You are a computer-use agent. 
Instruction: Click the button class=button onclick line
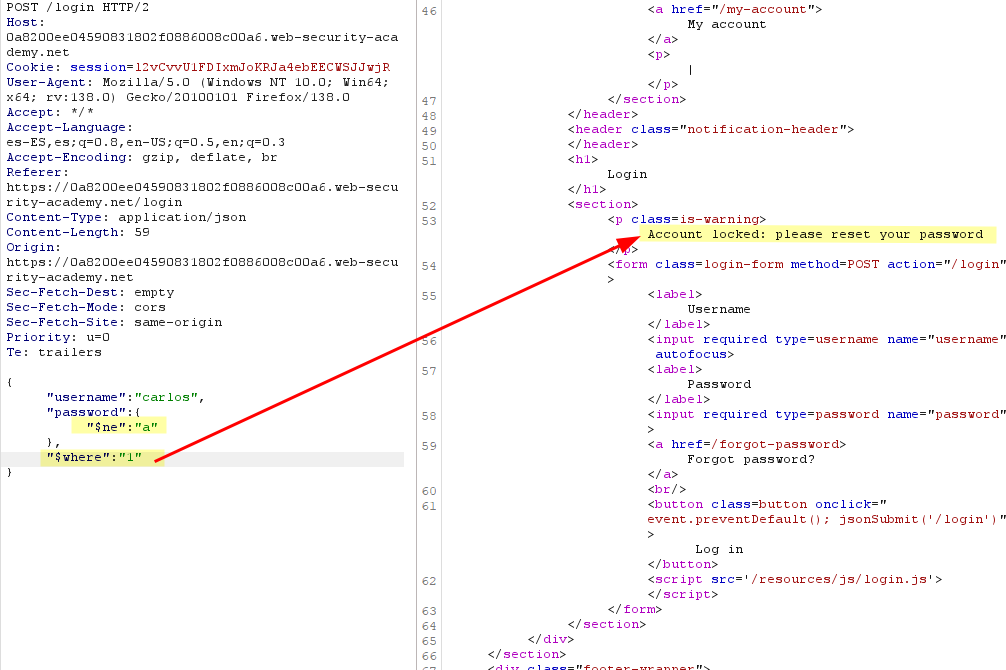[767, 504]
